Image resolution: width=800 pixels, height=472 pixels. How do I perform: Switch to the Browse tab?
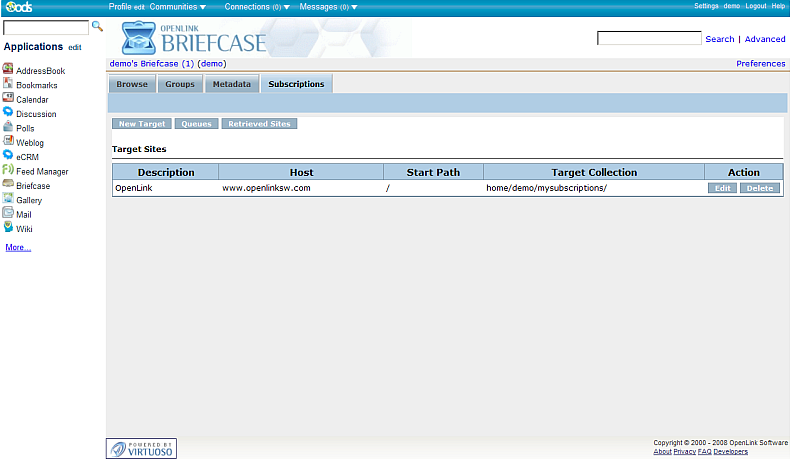coord(131,84)
